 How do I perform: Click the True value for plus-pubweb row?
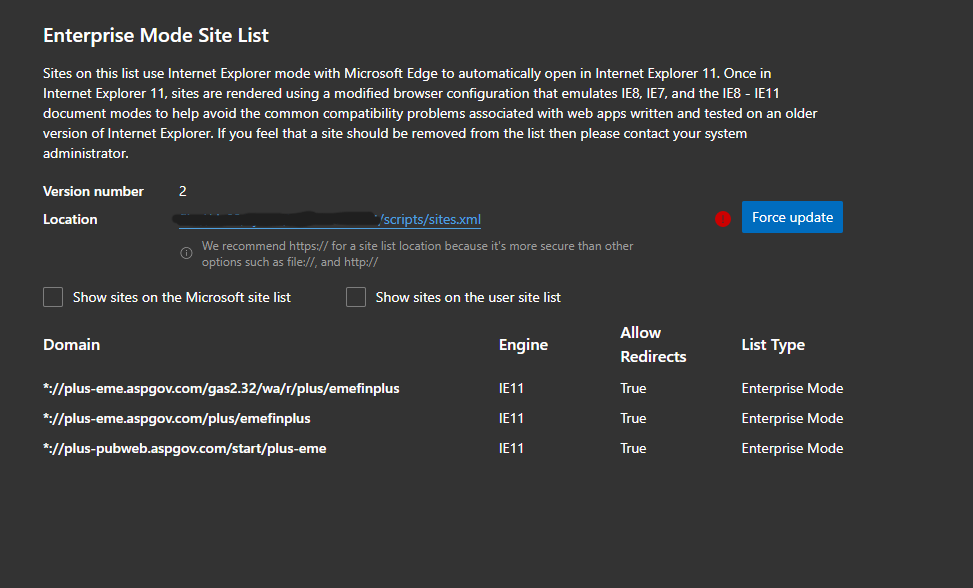(633, 448)
